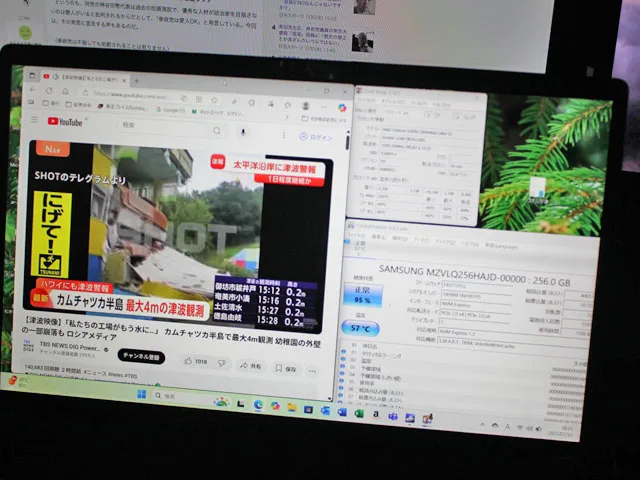This screenshot has width=640, height=480.
Task: Open the Copilot icon in Edge toolbar
Action: pyautogui.click(x=342, y=108)
